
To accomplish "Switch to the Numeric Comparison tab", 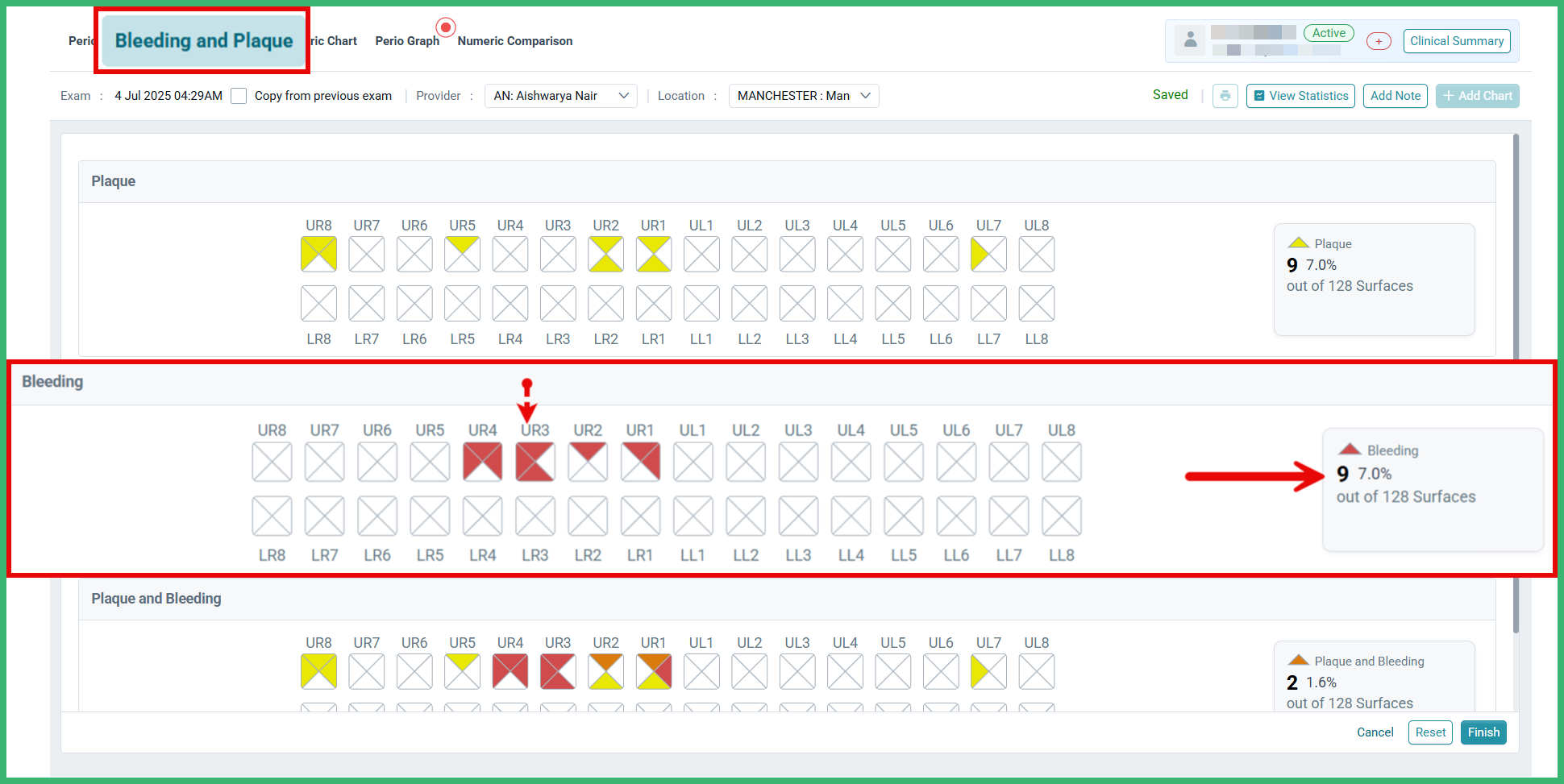I will click(x=514, y=41).
